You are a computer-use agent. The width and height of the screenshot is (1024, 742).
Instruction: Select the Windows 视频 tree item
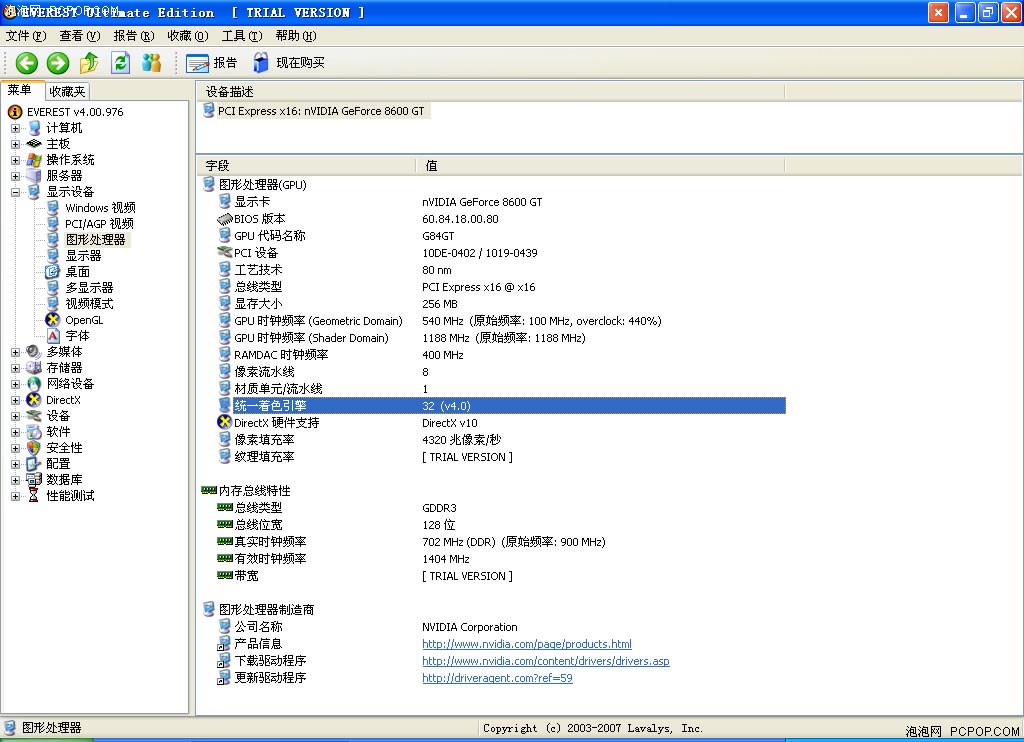pyautogui.click(x=101, y=208)
